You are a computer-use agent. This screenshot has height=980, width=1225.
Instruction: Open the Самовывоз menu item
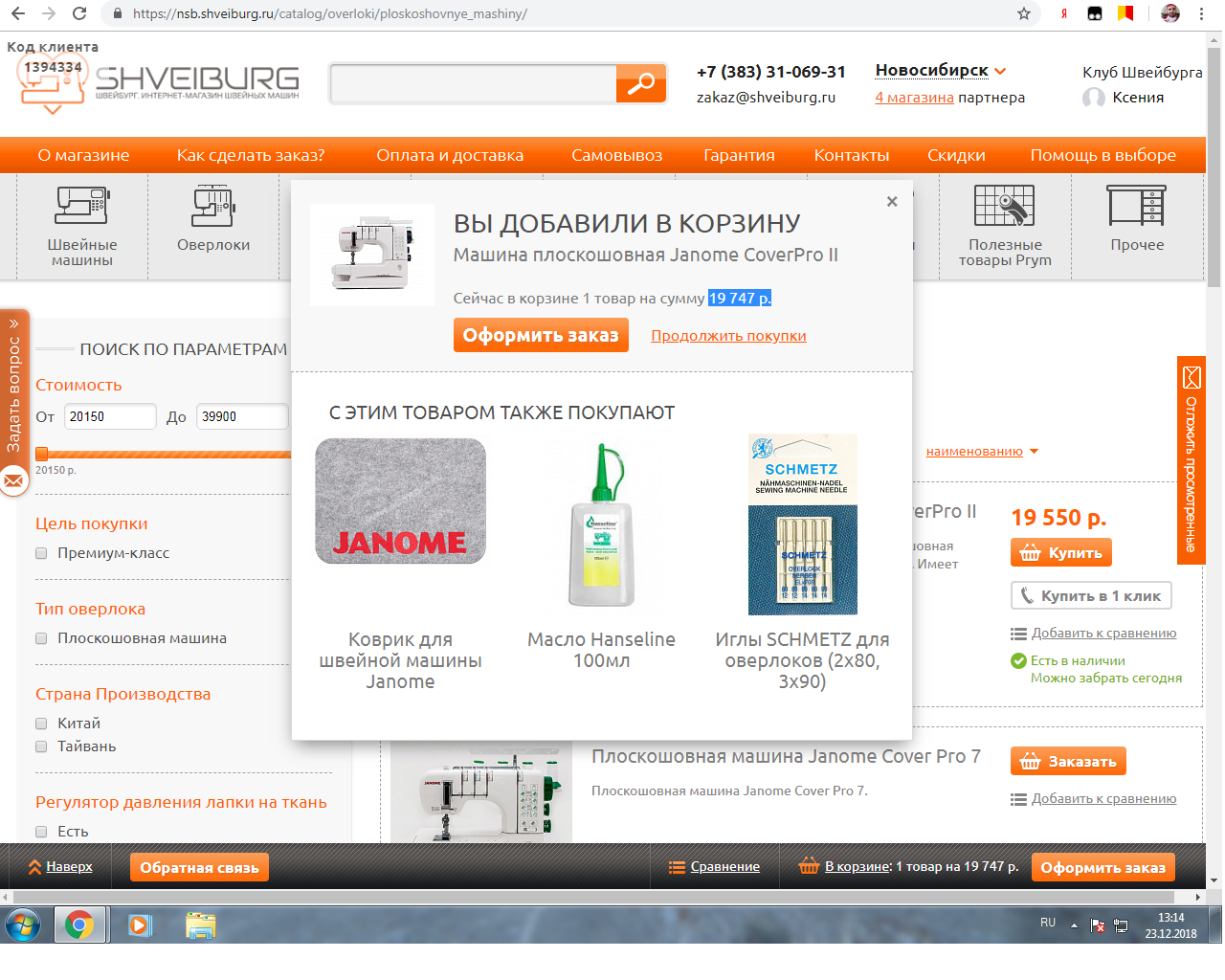(x=617, y=155)
